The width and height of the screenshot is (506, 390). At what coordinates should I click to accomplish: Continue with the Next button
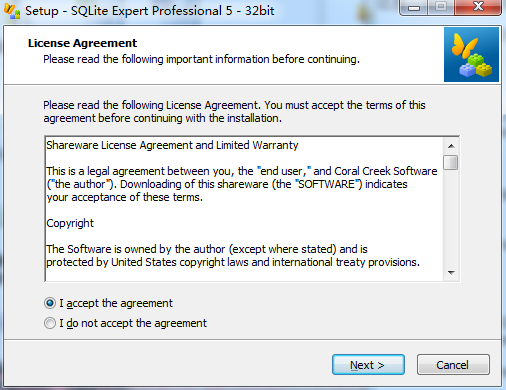(368, 365)
